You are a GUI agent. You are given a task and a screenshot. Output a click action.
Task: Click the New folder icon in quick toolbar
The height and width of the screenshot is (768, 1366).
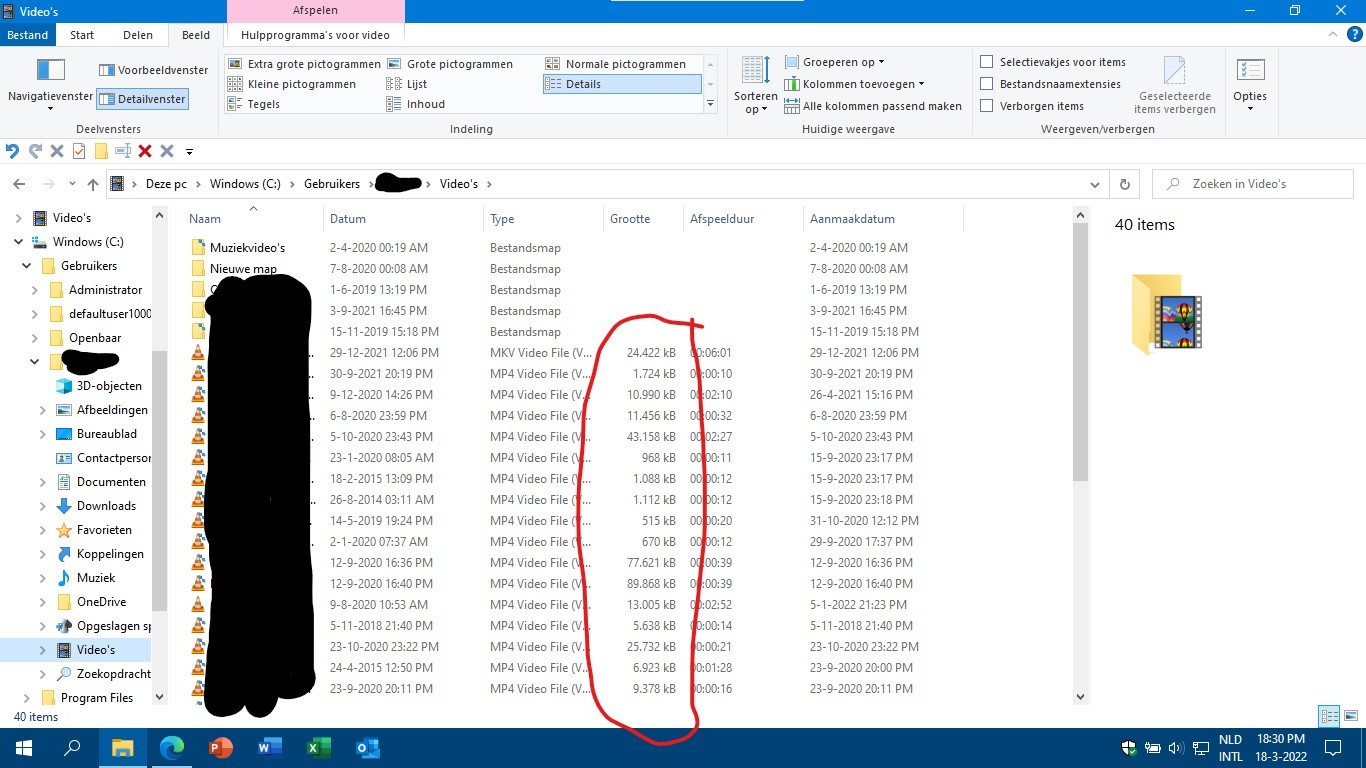pyautogui.click(x=101, y=151)
